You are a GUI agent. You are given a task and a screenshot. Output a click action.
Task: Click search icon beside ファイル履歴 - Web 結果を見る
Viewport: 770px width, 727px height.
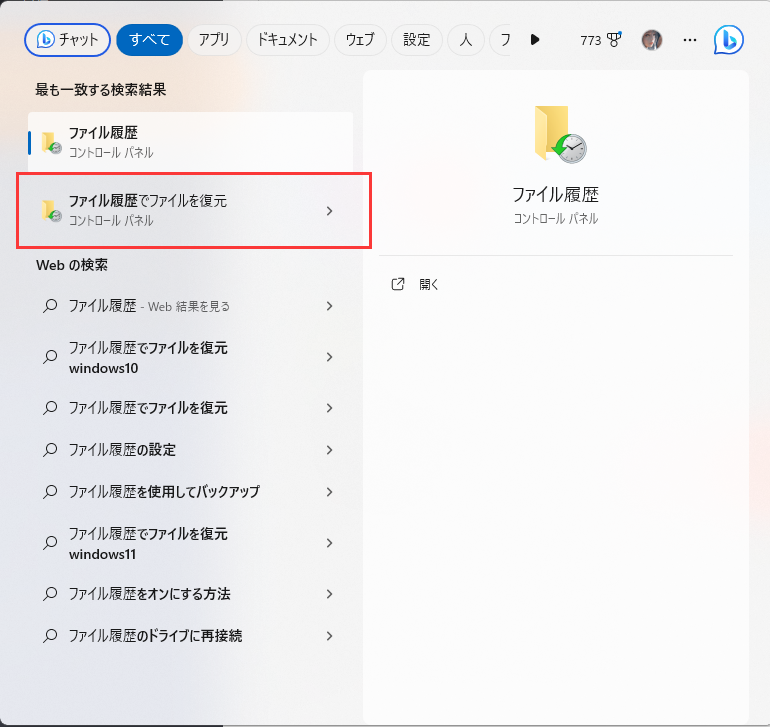50,306
